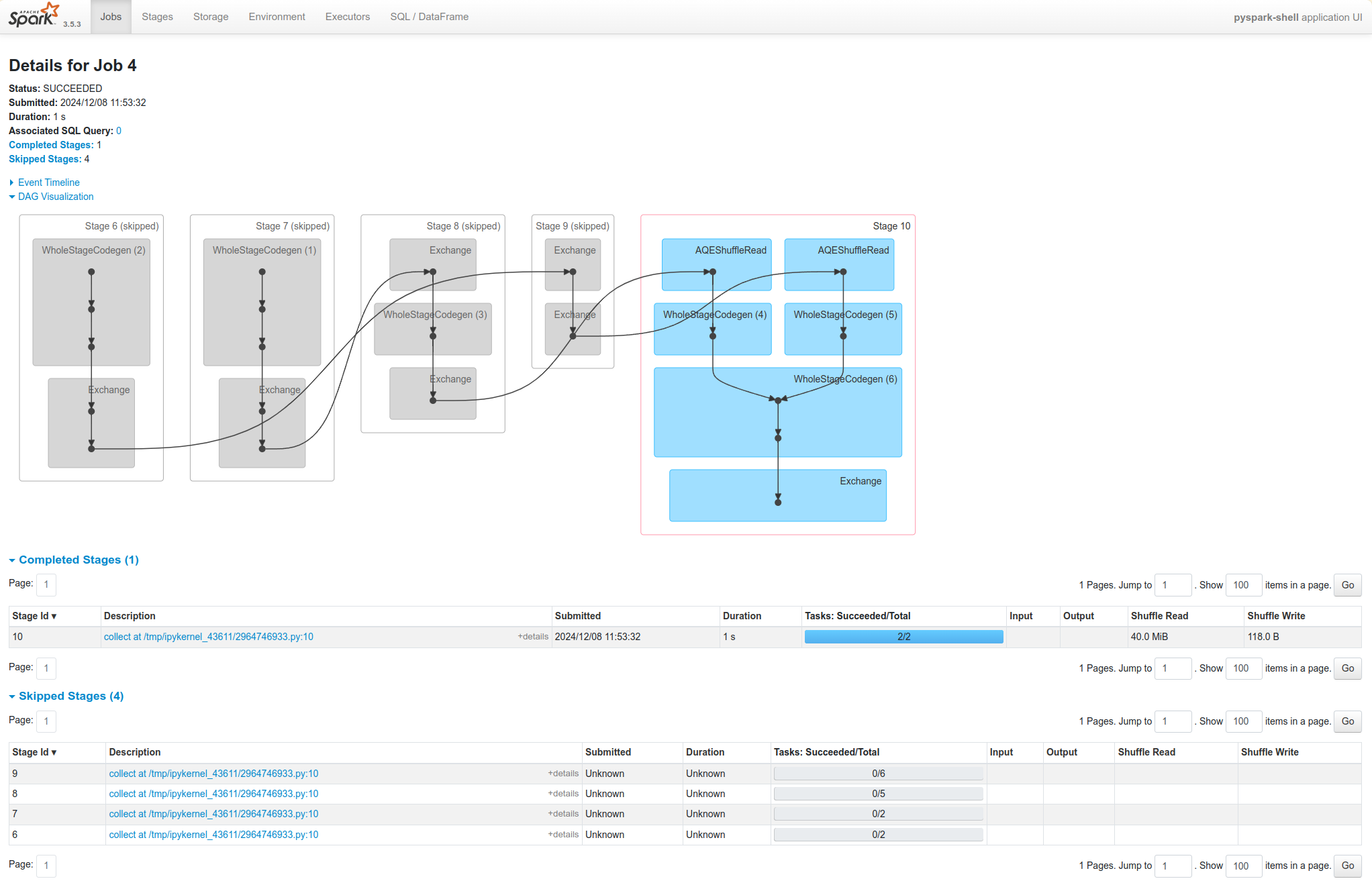The height and width of the screenshot is (885, 1372).
Task: Show +details for skipped stage 9
Action: [563, 774]
